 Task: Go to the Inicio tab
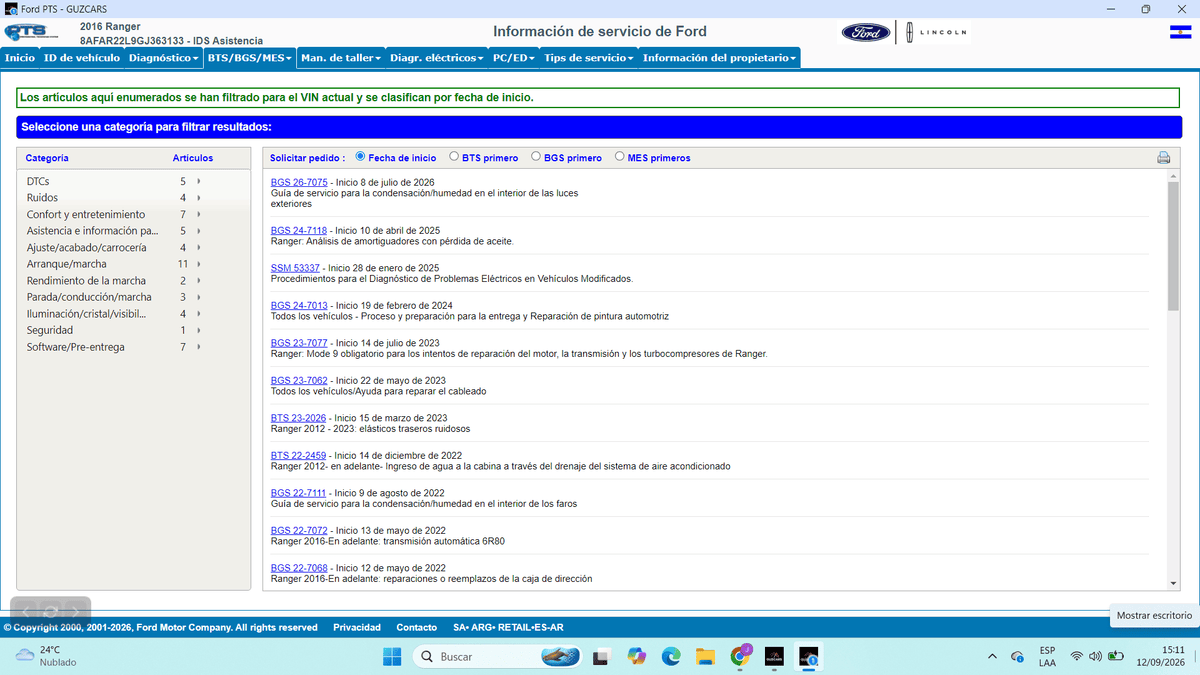20,58
